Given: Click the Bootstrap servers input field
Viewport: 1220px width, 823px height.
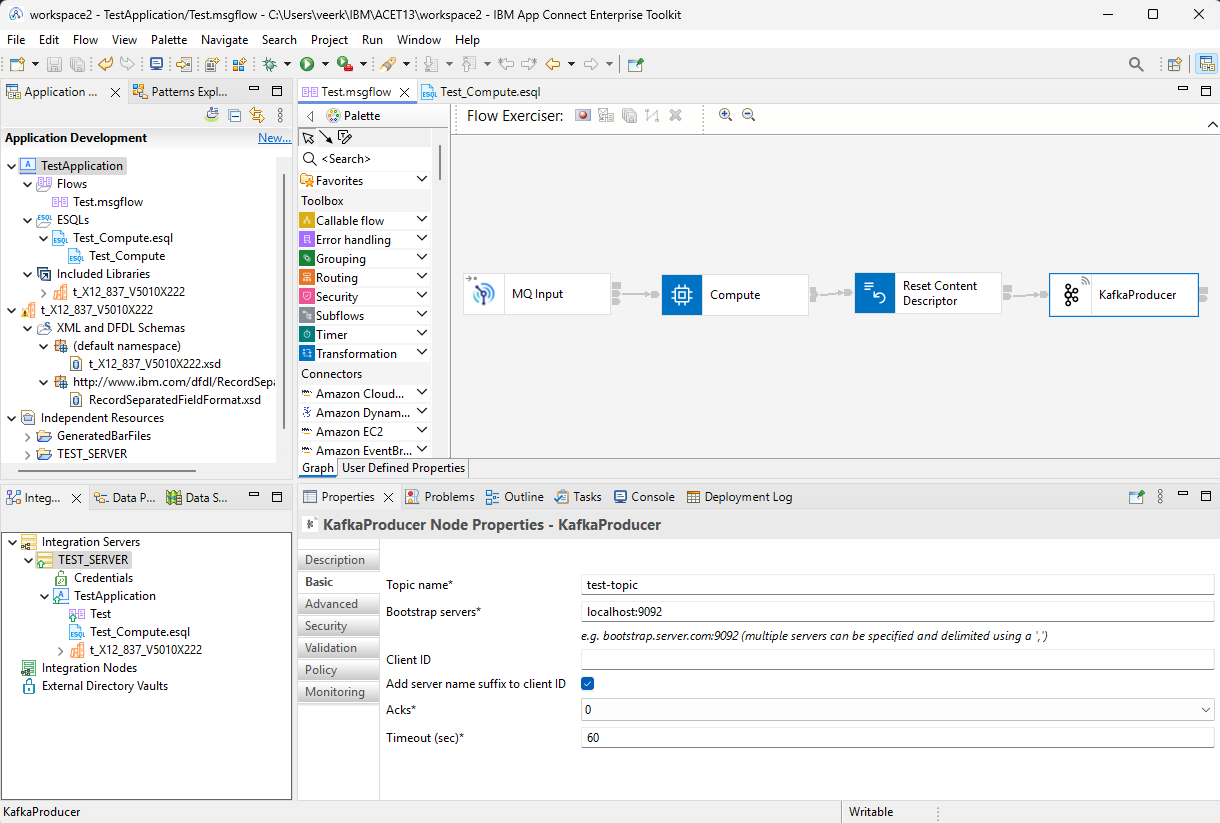Looking at the screenshot, I should 897,612.
